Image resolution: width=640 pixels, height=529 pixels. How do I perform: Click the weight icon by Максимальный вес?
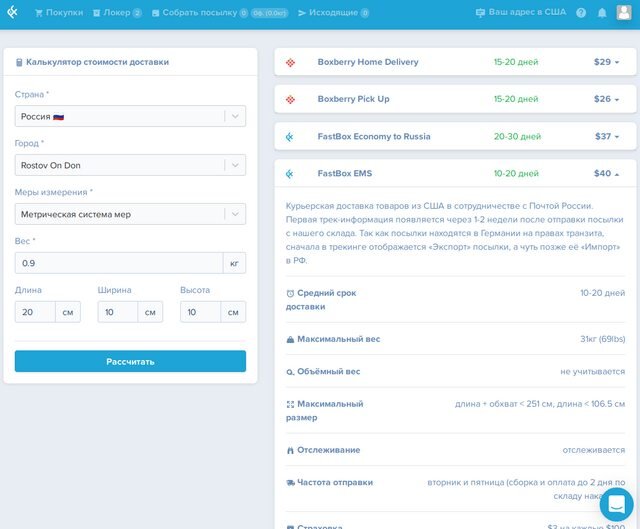tap(290, 339)
